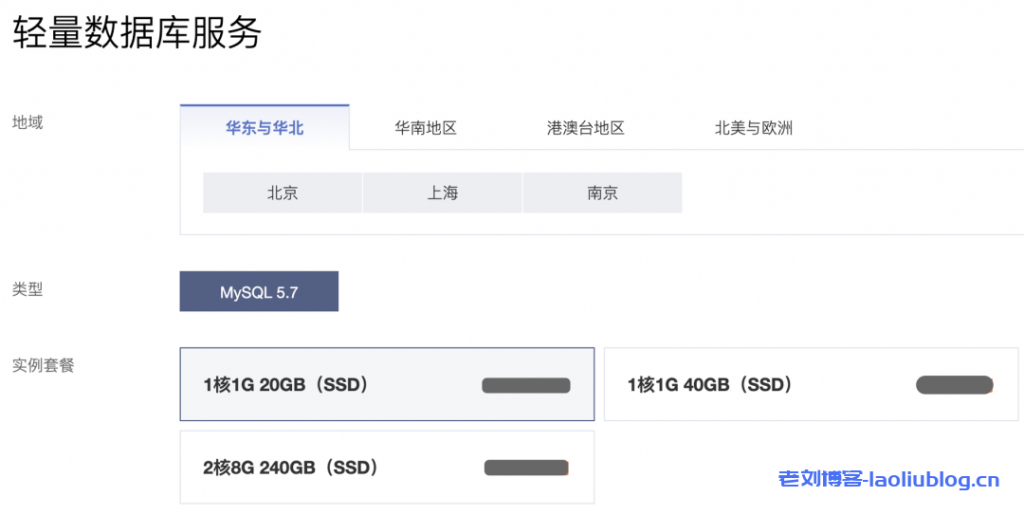Select the 上海 city option
Image resolution: width=1024 pixels, height=515 pixels.
pos(442,193)
